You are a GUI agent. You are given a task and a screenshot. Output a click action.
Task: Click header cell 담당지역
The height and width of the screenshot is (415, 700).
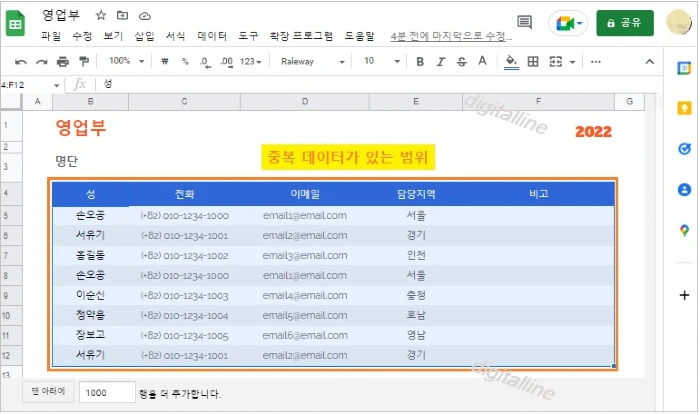[x=416, y=194]
